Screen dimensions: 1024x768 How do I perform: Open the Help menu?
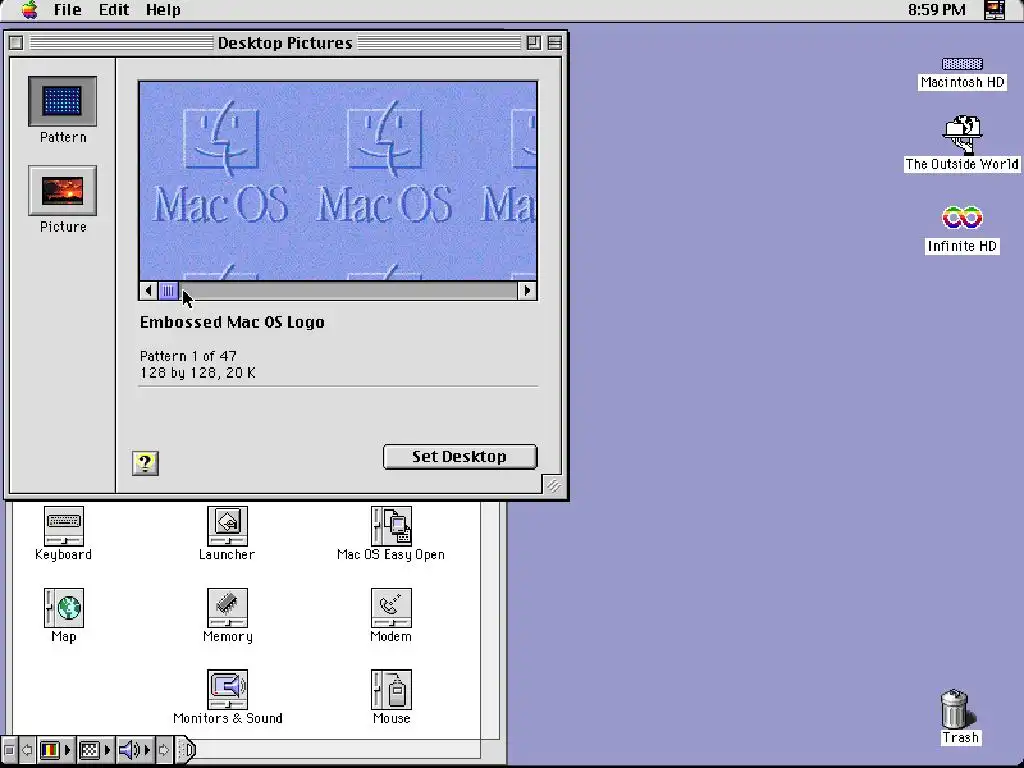pyautogui.click(x=163, y=10)
